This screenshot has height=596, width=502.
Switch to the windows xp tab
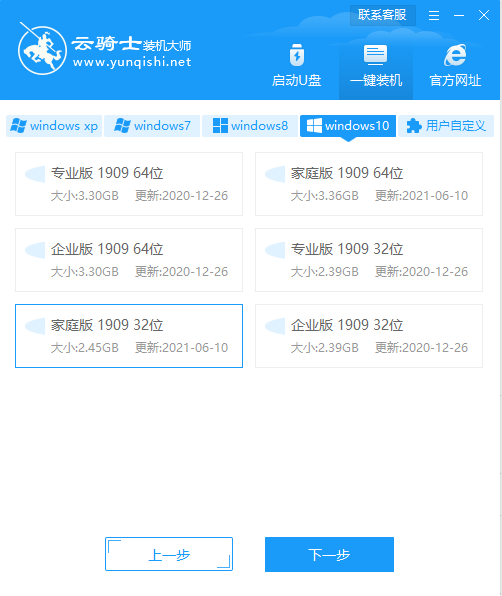coord(54,126)
